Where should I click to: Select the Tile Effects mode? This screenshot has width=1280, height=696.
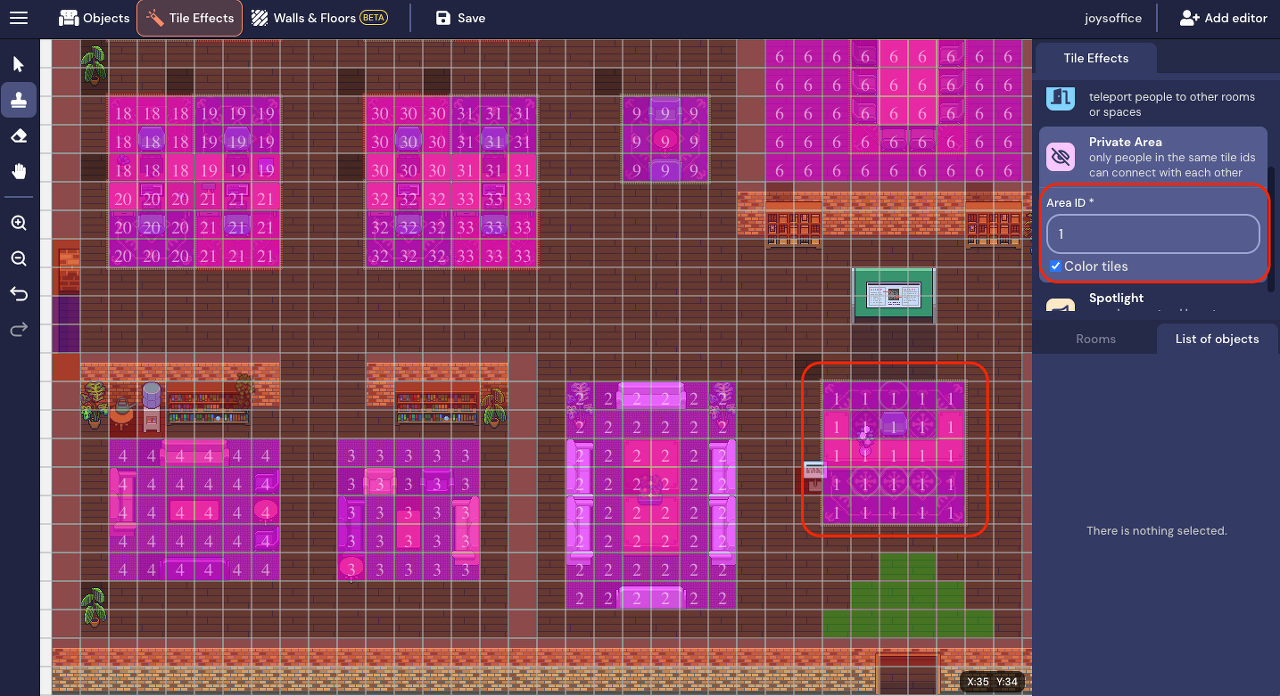pos(190,18)
